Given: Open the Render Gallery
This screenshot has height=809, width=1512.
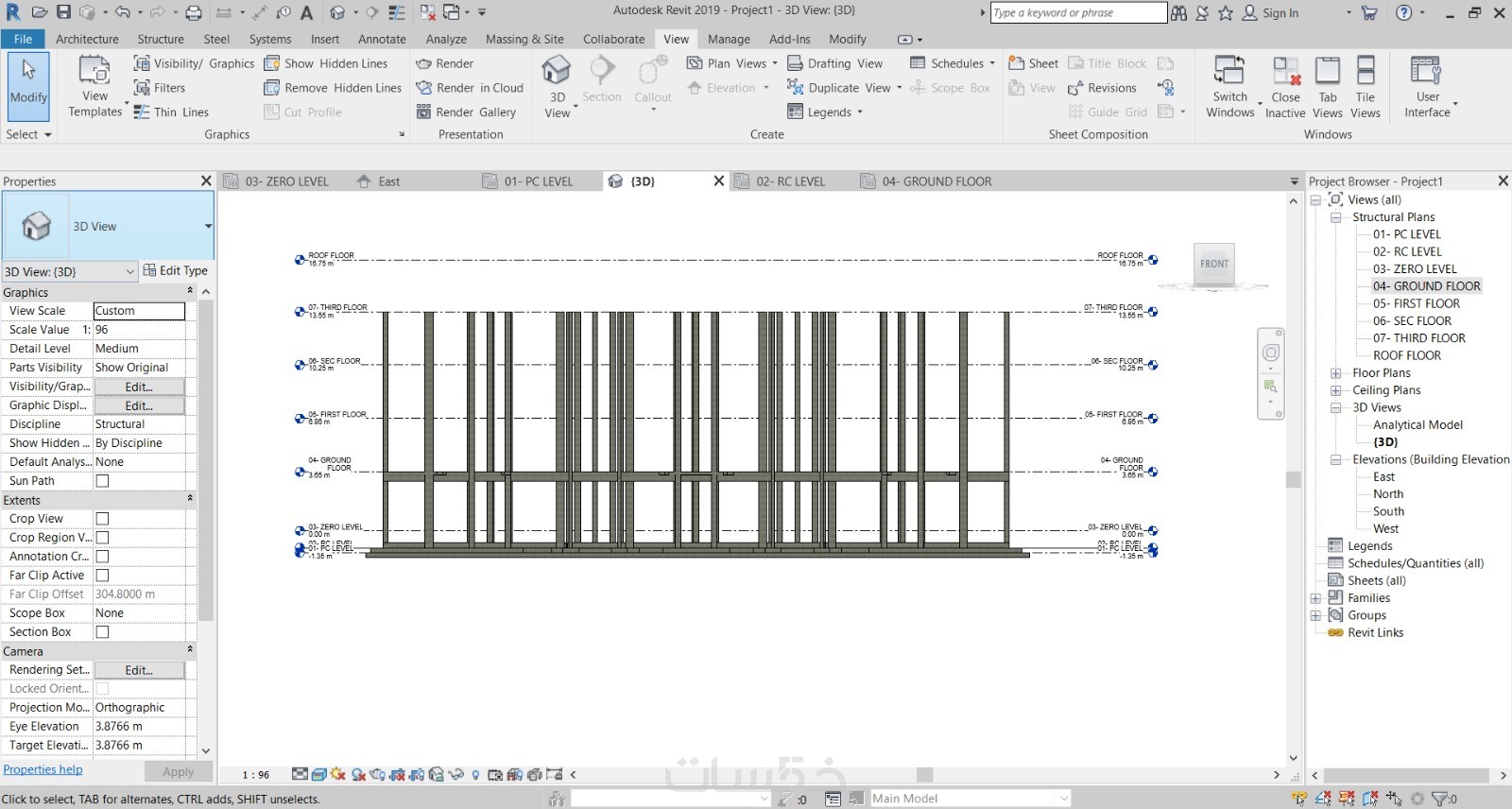Looking at the screenshot, I should [466, 112].
